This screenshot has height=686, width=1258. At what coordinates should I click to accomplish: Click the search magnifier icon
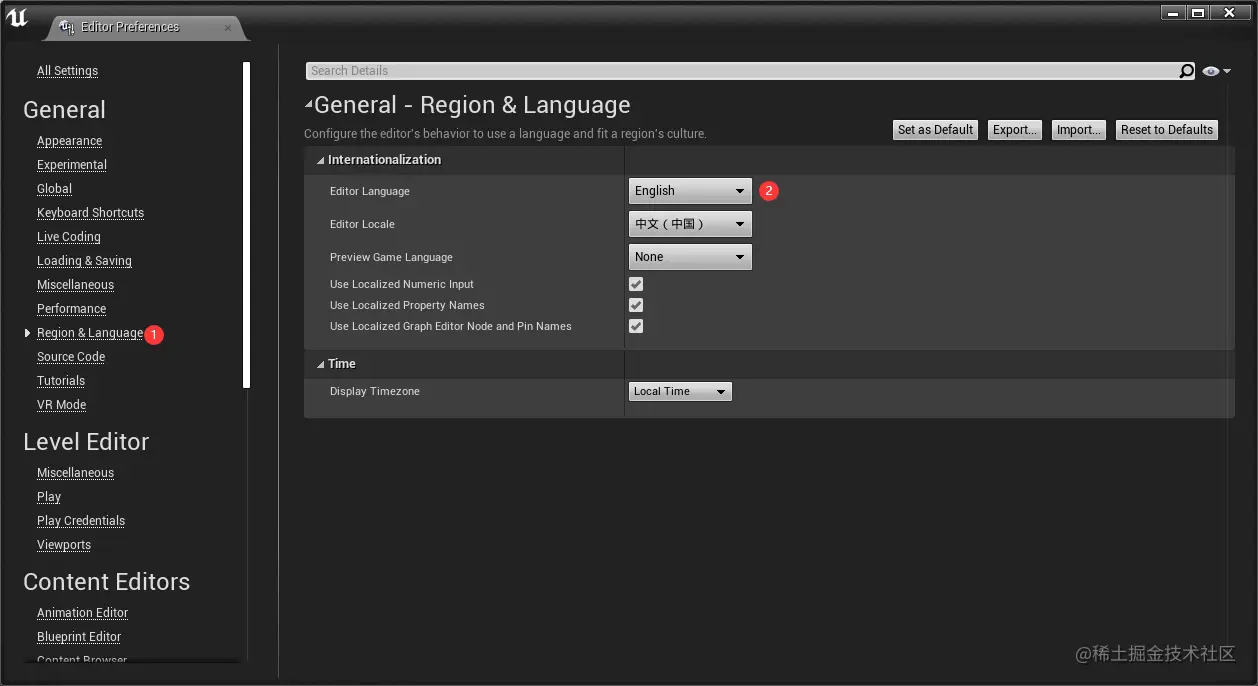1186,71
